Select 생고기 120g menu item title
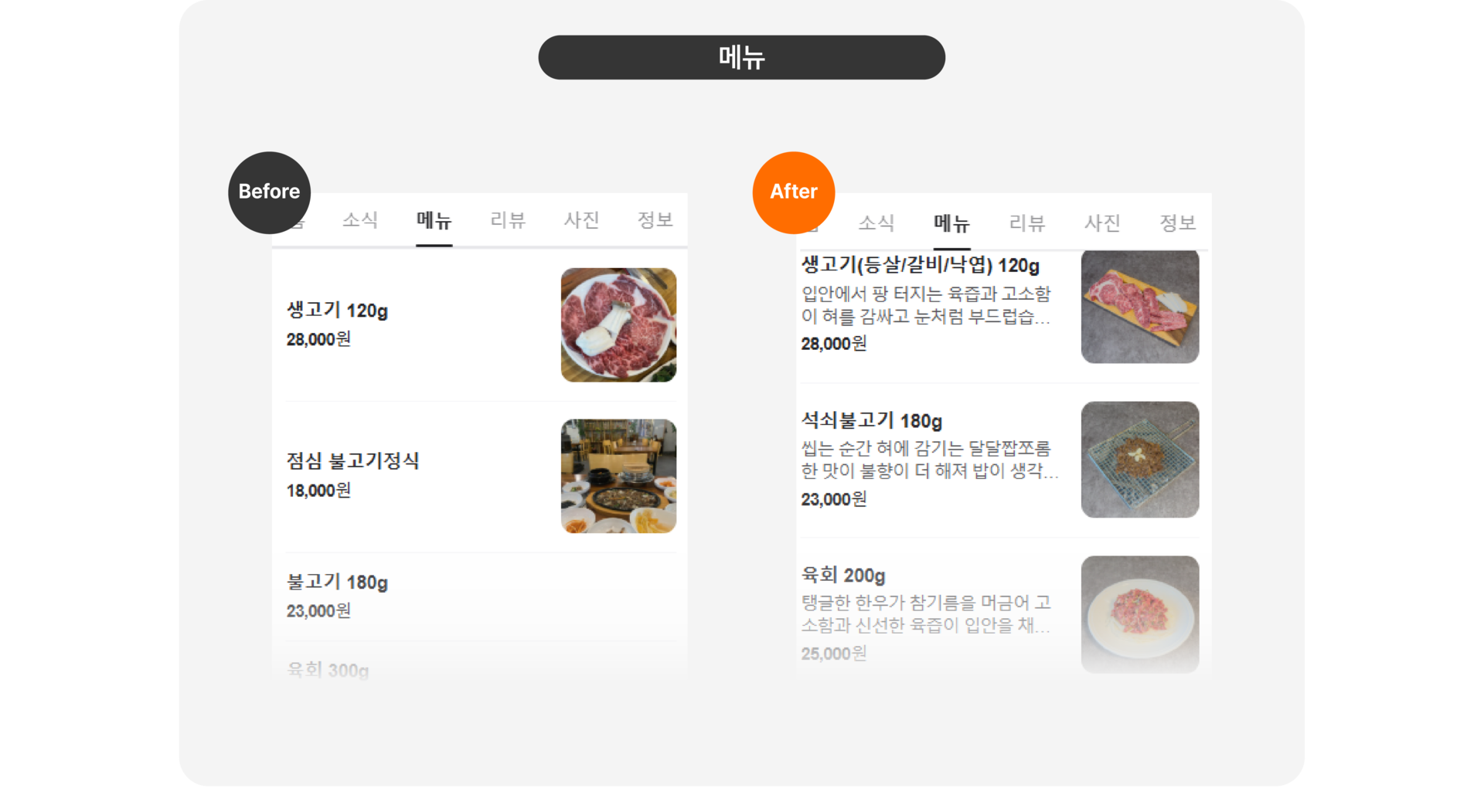The image size is (1484, 812). (x=337, y=311)
